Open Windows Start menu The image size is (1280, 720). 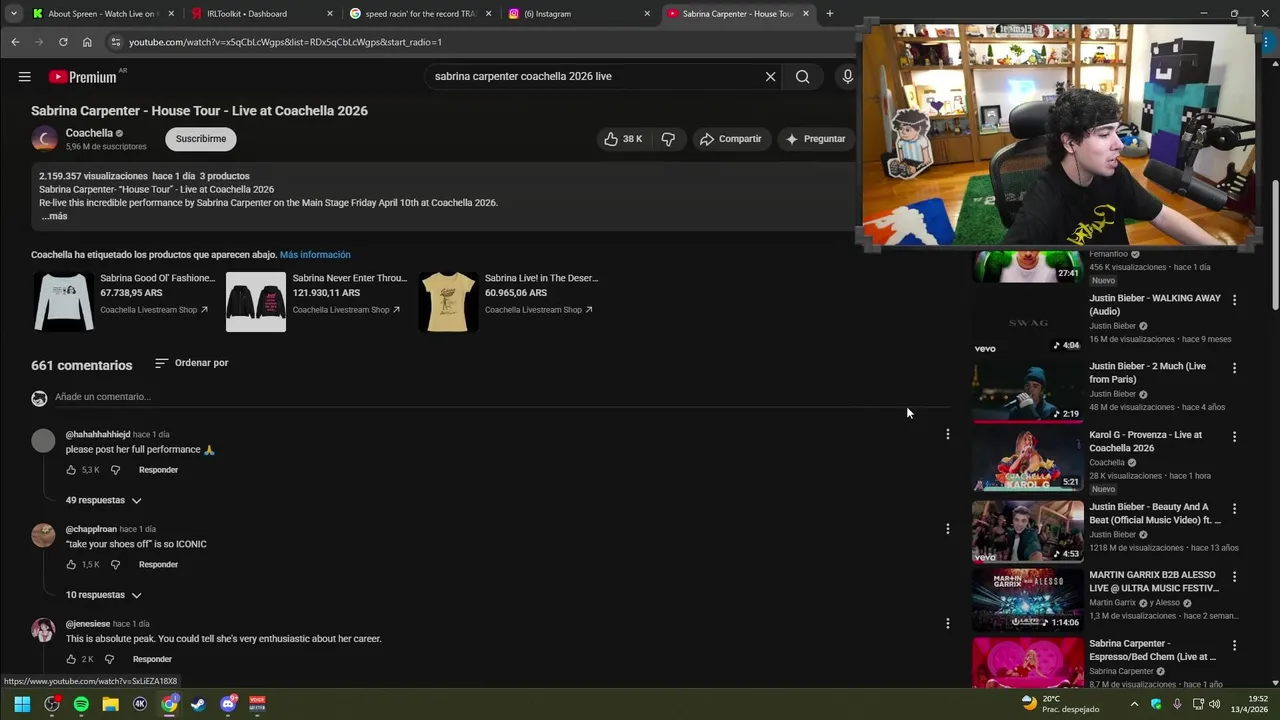22,704
